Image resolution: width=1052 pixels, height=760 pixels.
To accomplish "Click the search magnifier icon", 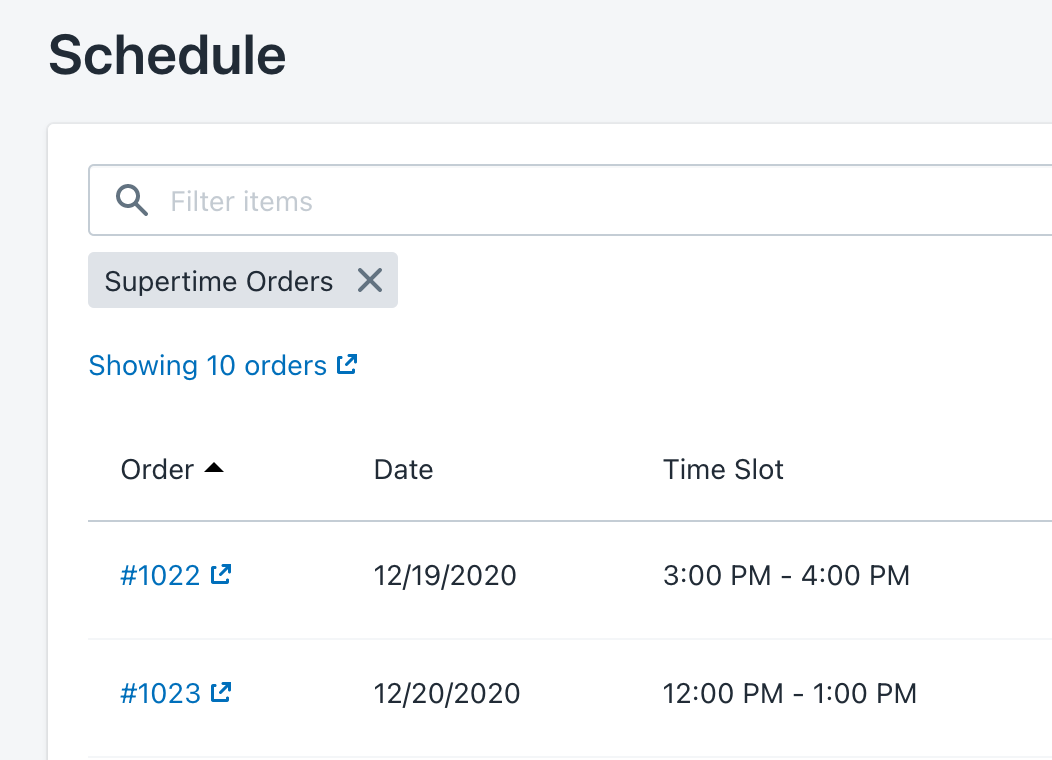I will [x=132, y=201].
